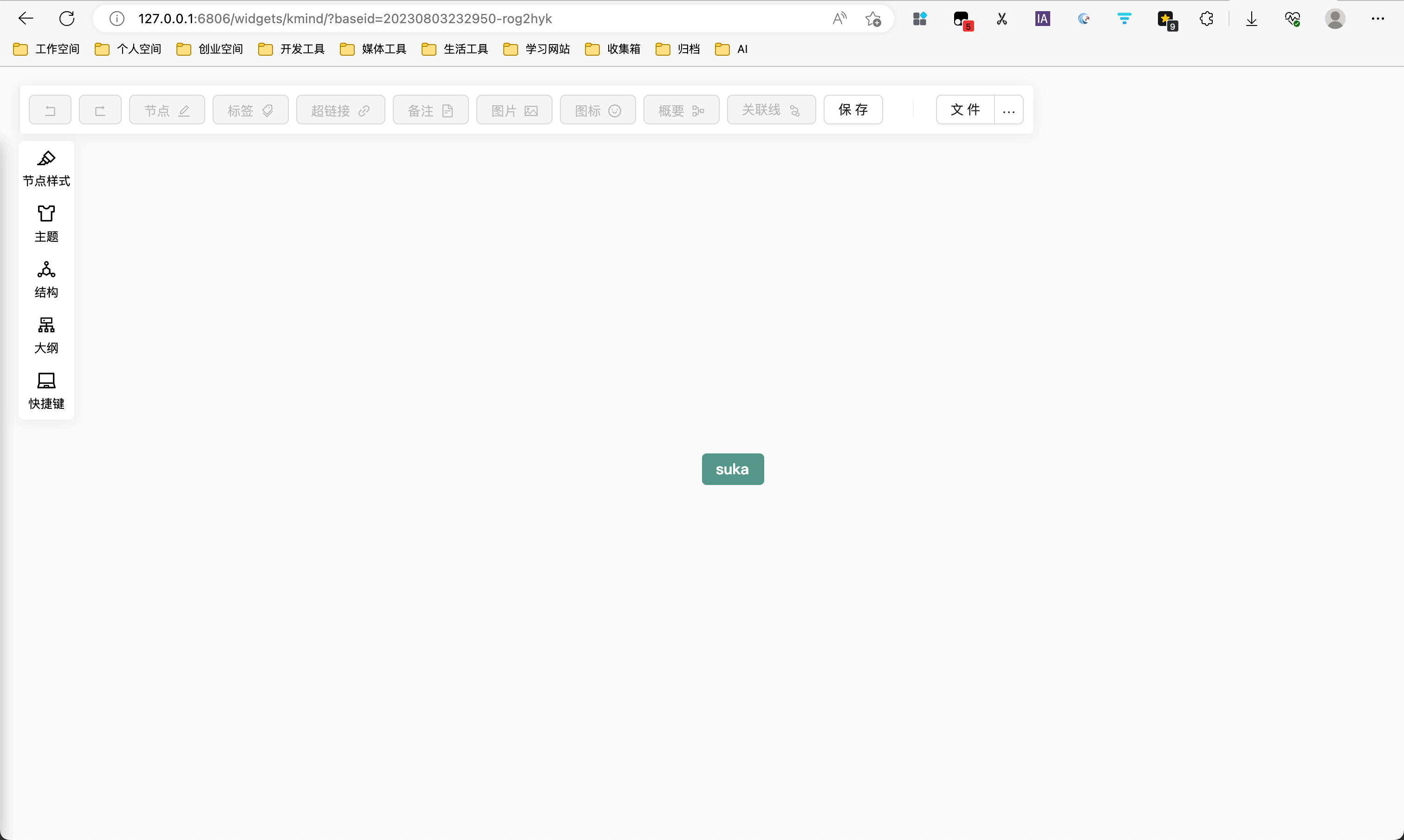Click the redo arrow icon
Image resolution: width=1404 pixels, height=840 pixels.
100,109
